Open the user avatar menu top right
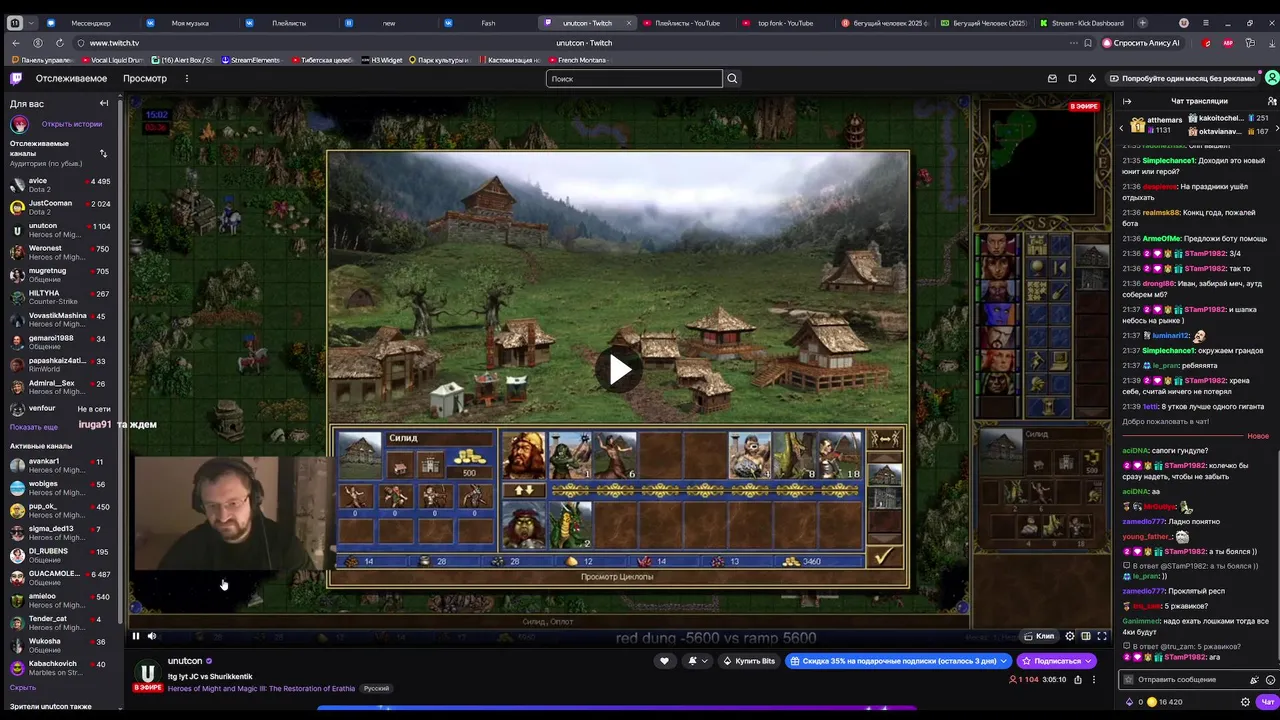Viewport: 1280px width, 720px height. 1271,78
